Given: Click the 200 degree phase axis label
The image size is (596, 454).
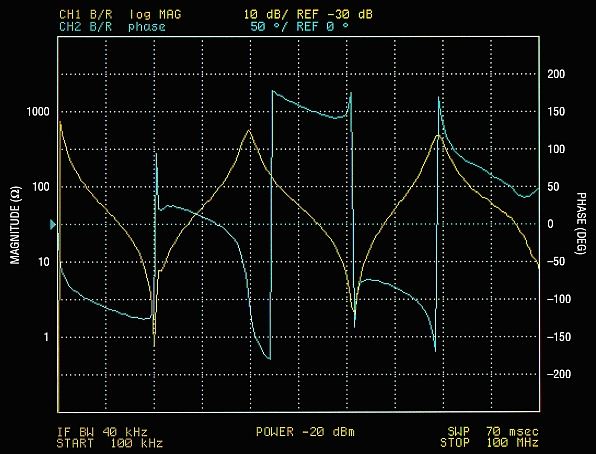Looking at the screenshot, I should pos(556,74).
